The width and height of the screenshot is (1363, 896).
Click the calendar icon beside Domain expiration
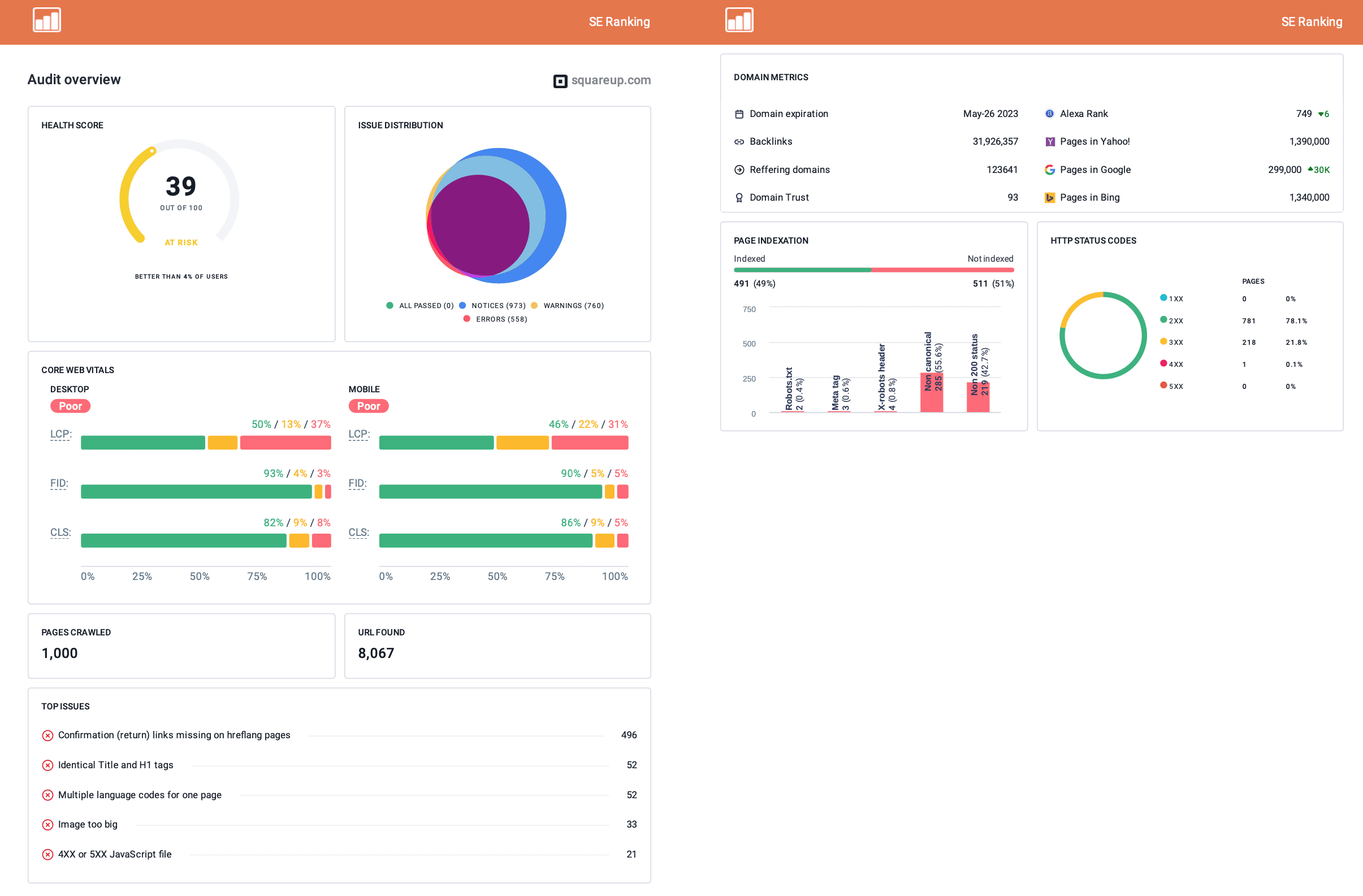739,114
